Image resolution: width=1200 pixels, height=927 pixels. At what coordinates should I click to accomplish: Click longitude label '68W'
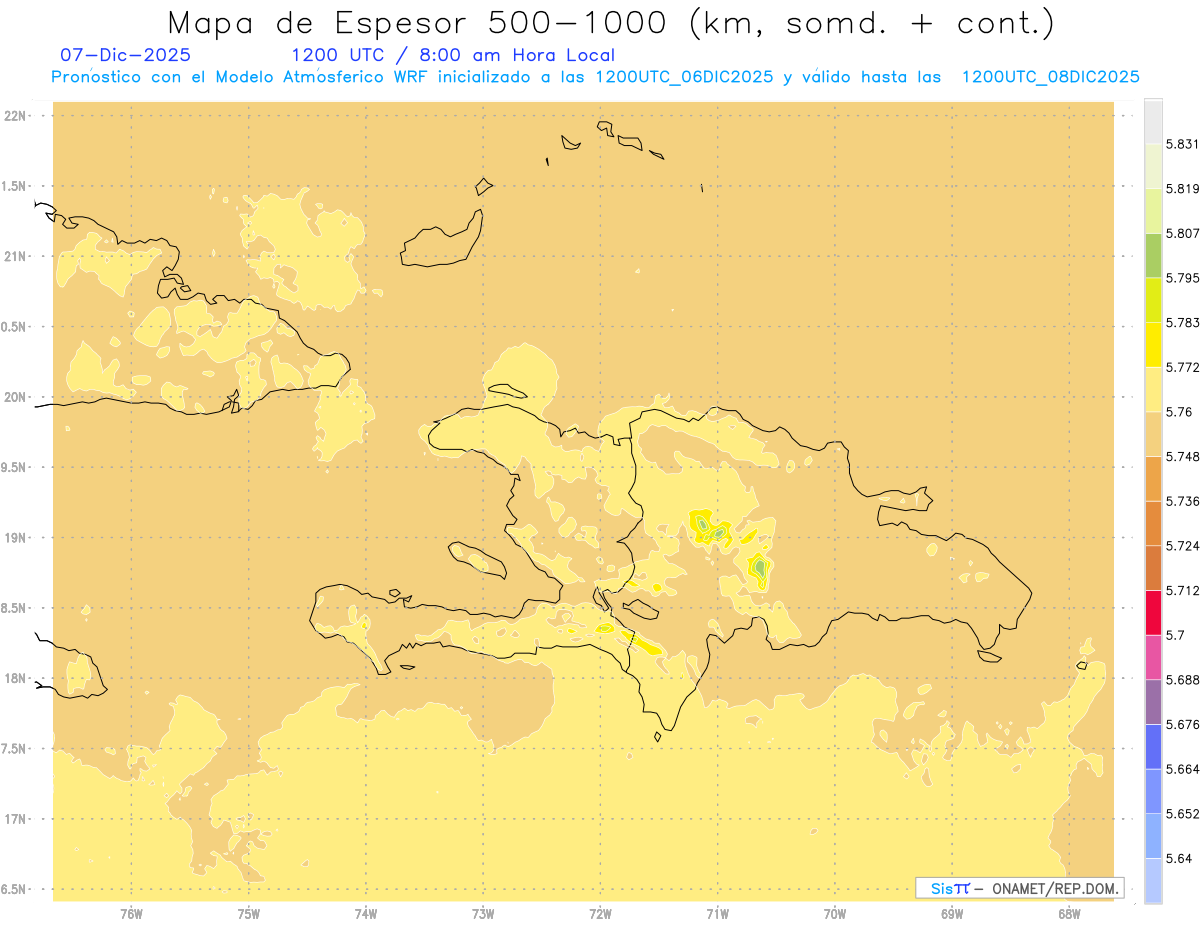pos(1069,913)
